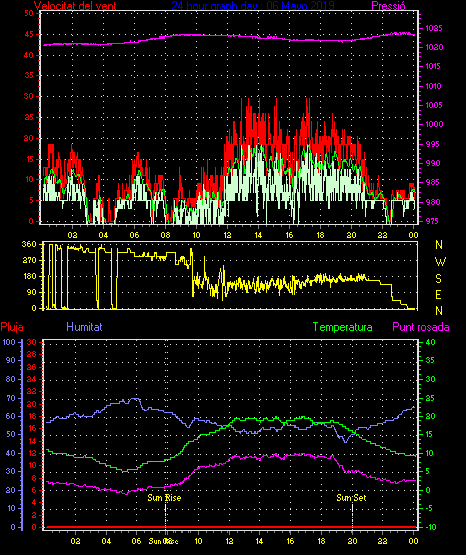Viewport: 466px width, 555px height.
Task: Click the "24 hour graph day : 06 Mayo 2019" heading
Action: pos(253,5)
